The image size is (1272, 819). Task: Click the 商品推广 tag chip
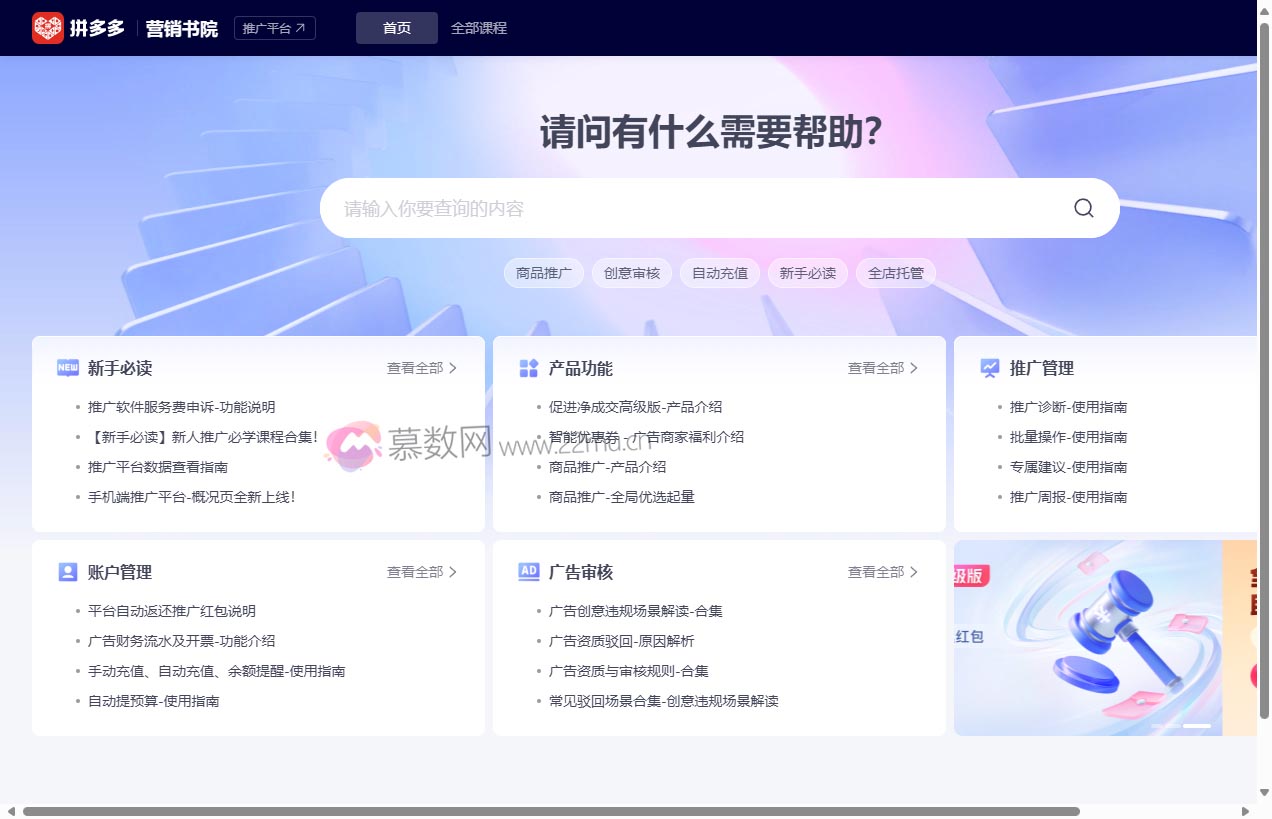[543, 272]
